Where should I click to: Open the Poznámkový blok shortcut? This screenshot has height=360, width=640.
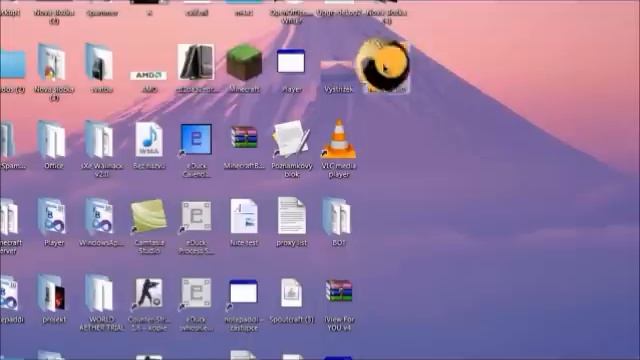[291, 139]
